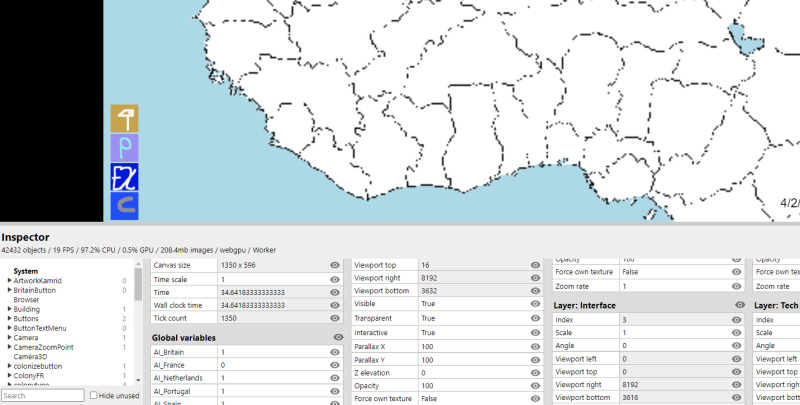
Task: Watch Layer: Interface via header eye
Action: click(x=740, y=305)
